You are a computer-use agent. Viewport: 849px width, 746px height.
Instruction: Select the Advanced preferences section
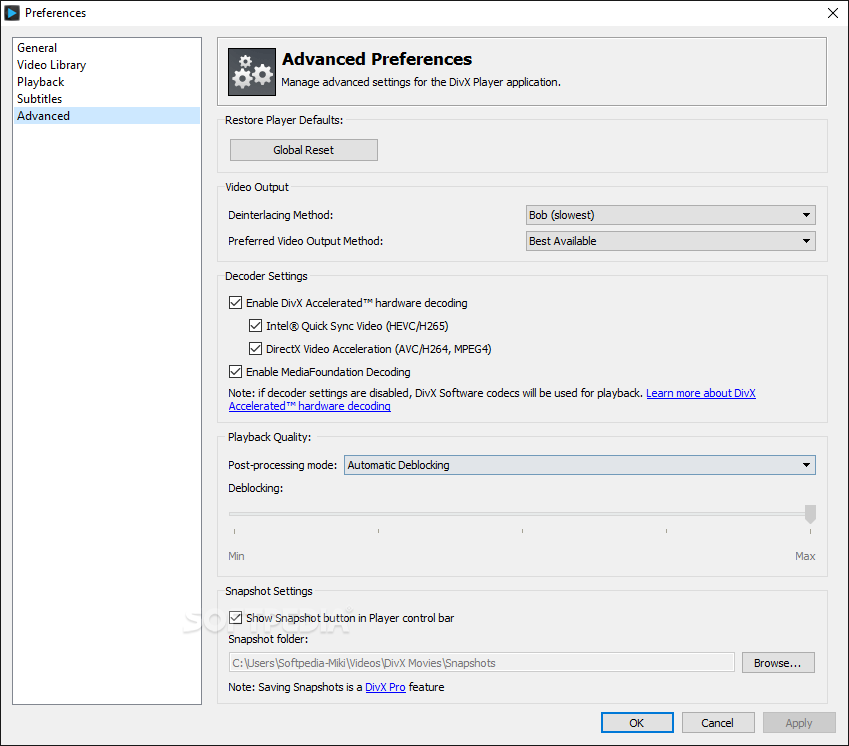click(x=107, y=116)
